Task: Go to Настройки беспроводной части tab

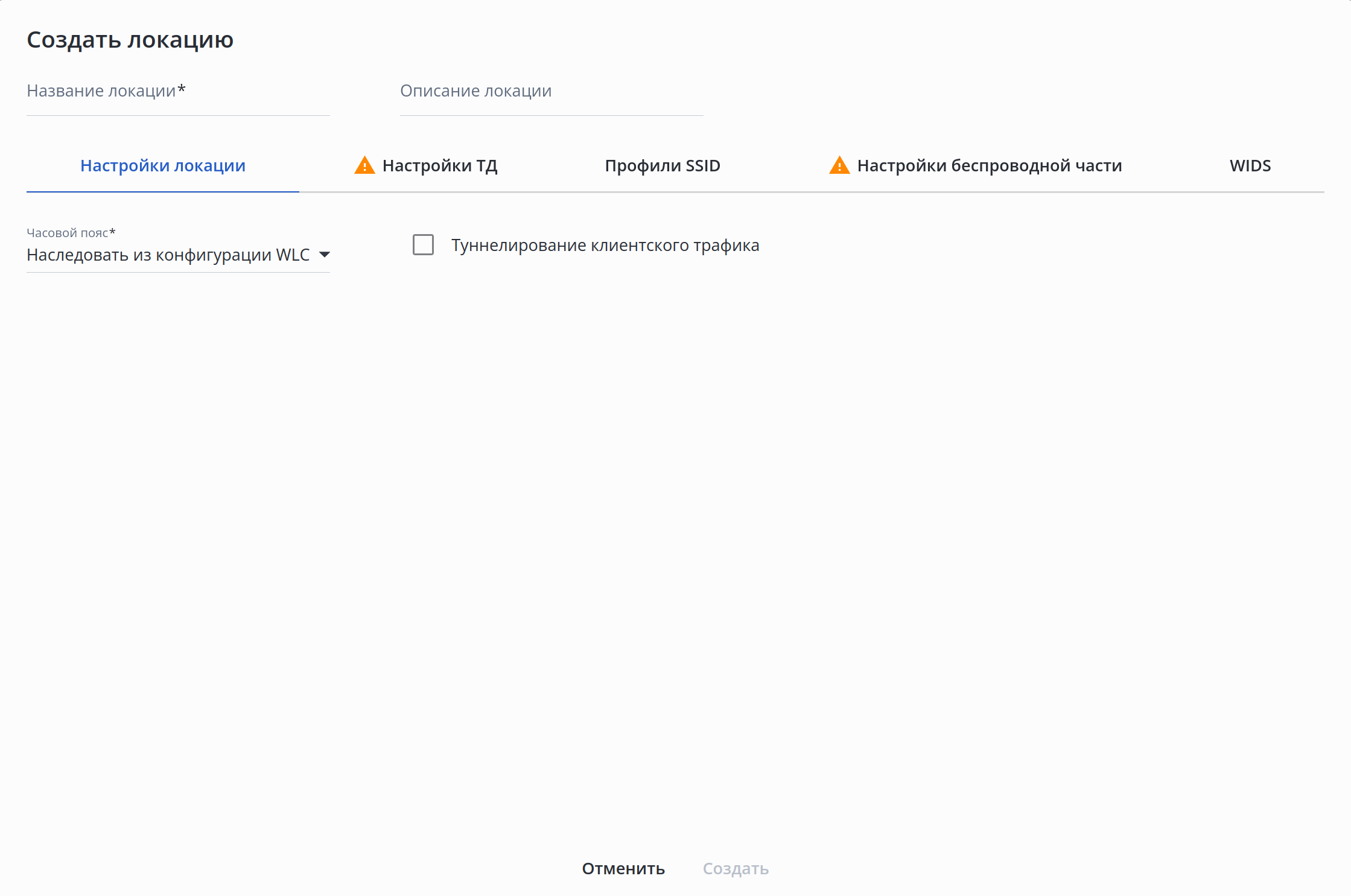Action: [989, 166]
